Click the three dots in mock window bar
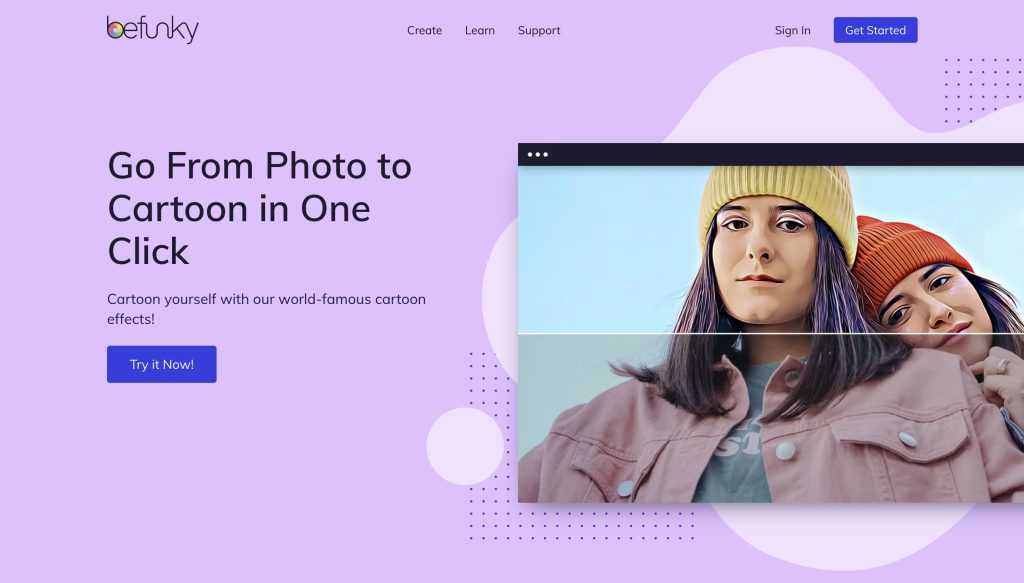The height and width of the screenshot is (583, 1024). [x=537, y=155]
